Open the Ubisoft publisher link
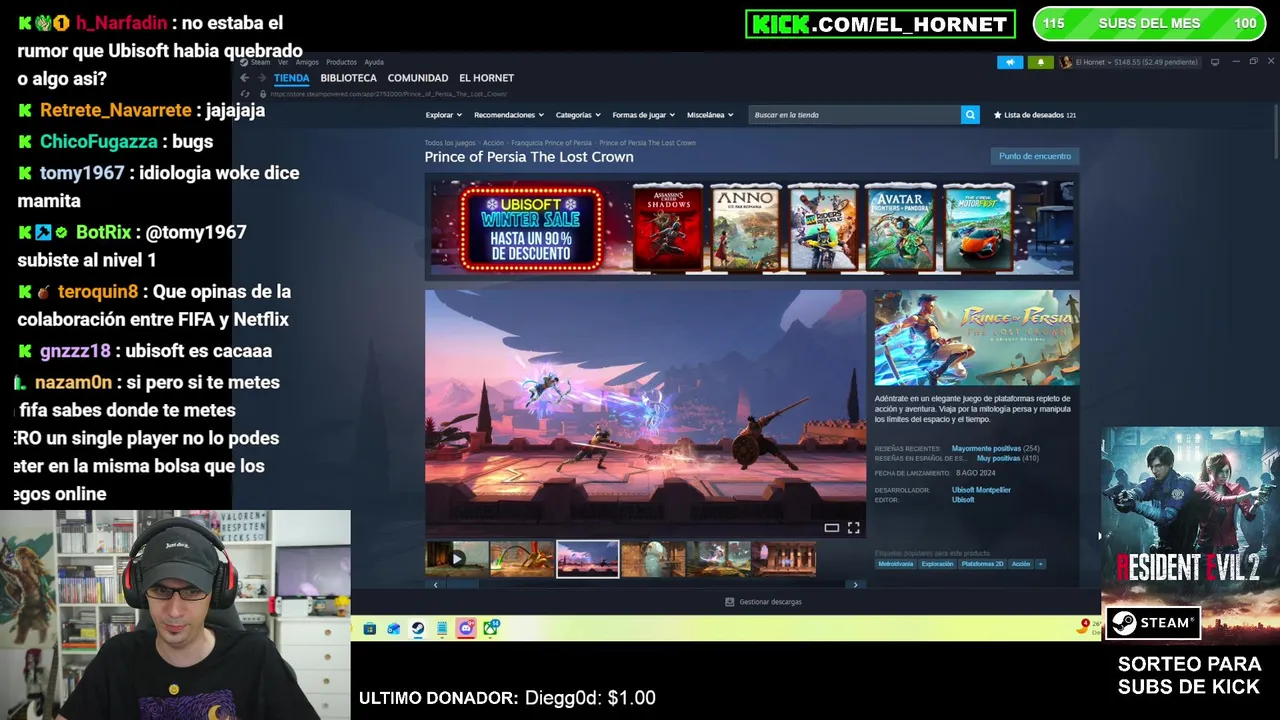The image size is (1280, 720). [963, 499]
